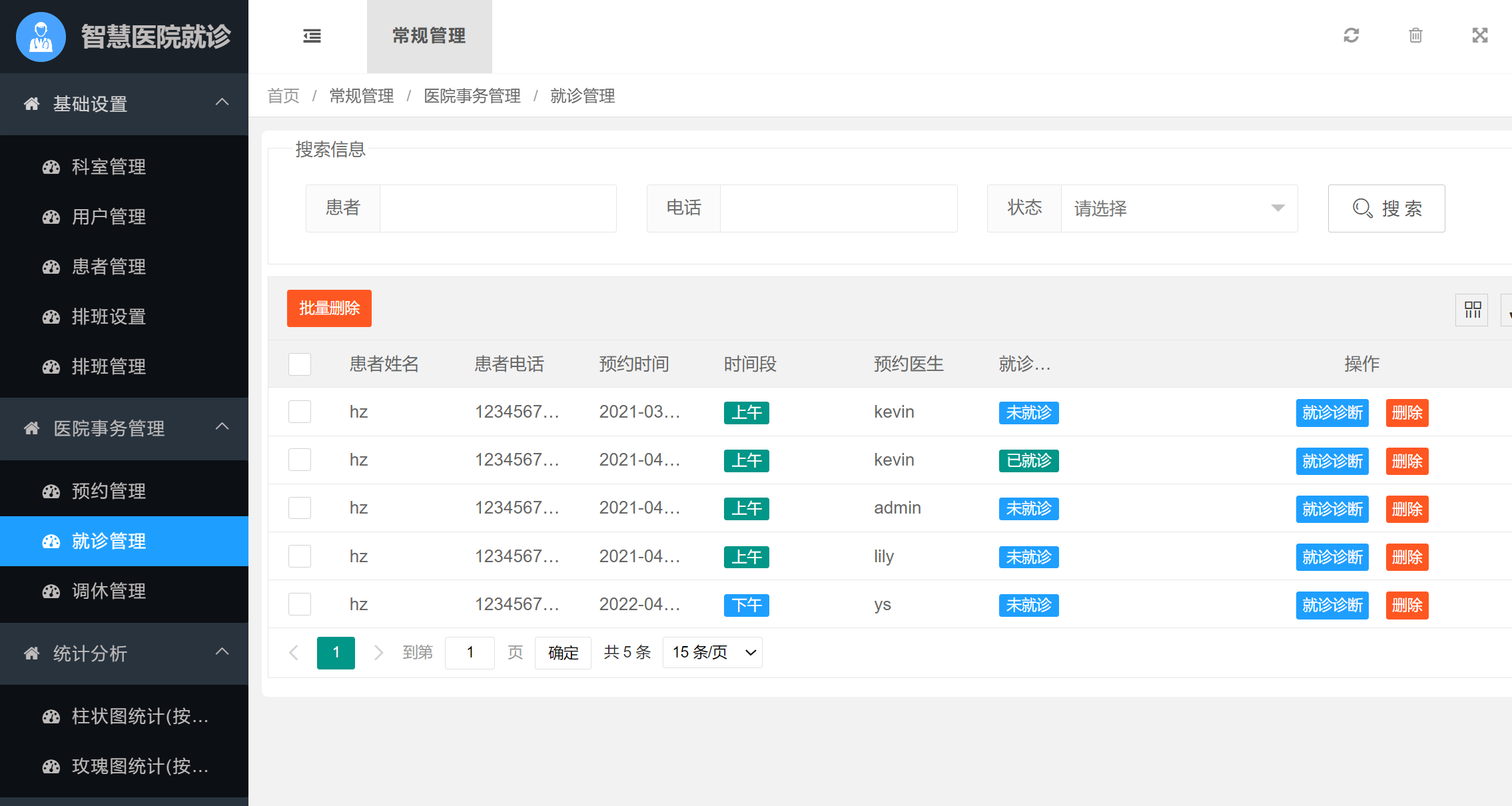Check the checkbox on the last table row
The width and height of the screenshot is (1512, 806).
coord(299,604)
